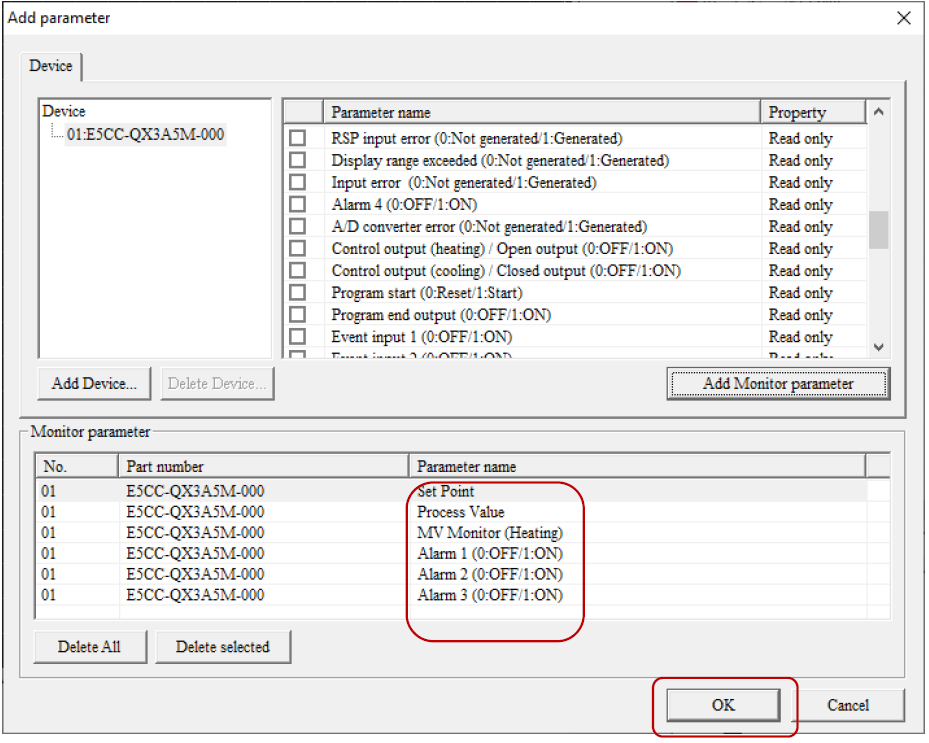Click 'A/D converter error' parameter text
The width and height of the screenshot is (929, 743).
coord(489,226)
